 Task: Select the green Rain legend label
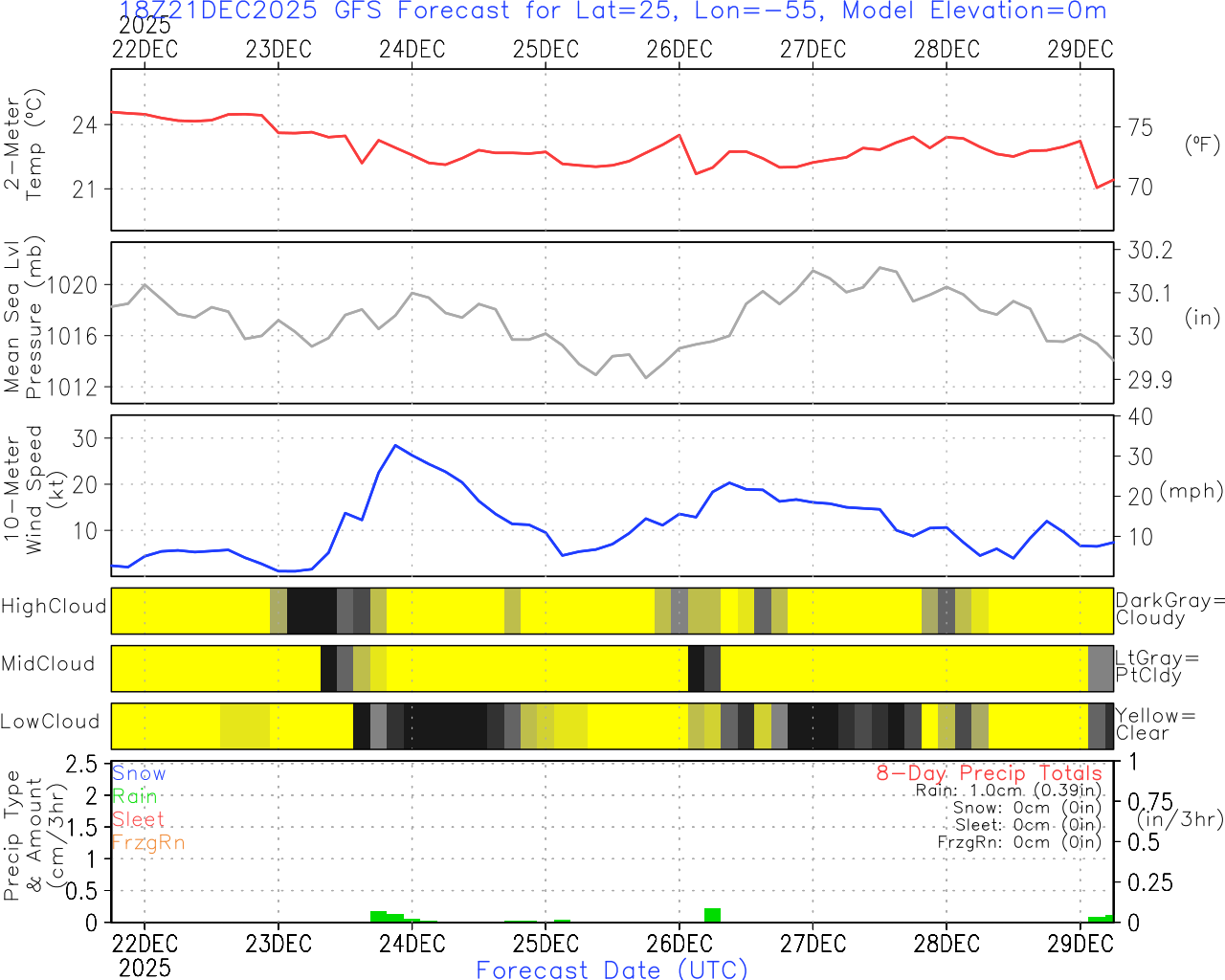point(135,797)
